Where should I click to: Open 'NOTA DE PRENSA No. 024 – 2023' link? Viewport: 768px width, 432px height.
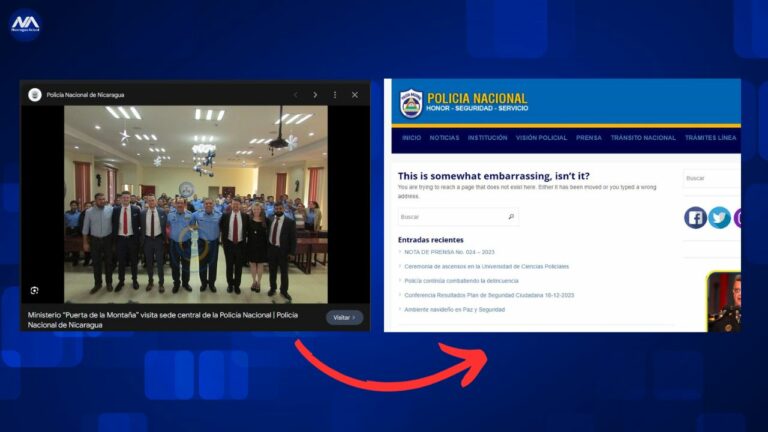point(449,252)
